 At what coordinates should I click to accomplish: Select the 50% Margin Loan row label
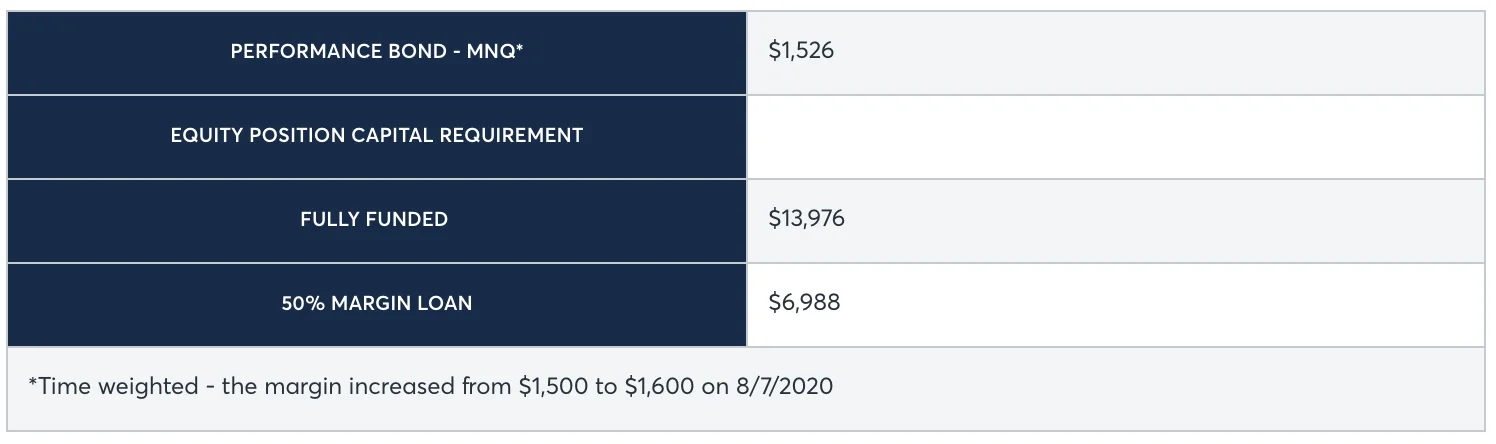[x=377, y=304]
